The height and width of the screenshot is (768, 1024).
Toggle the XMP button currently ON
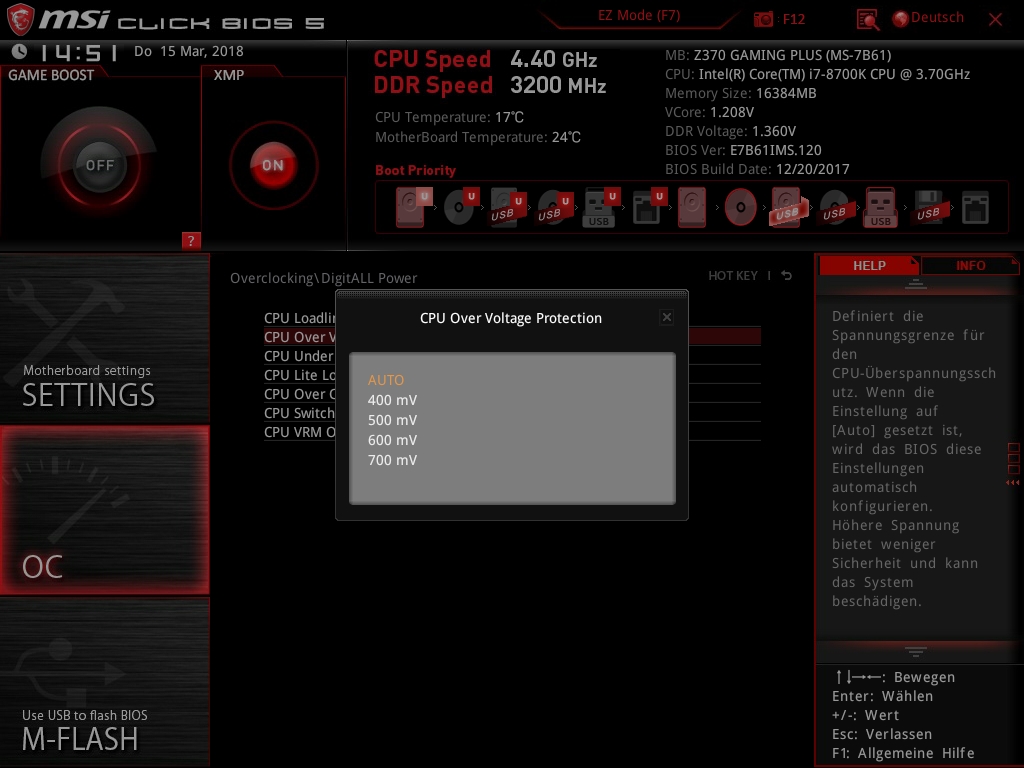point(273,165)
